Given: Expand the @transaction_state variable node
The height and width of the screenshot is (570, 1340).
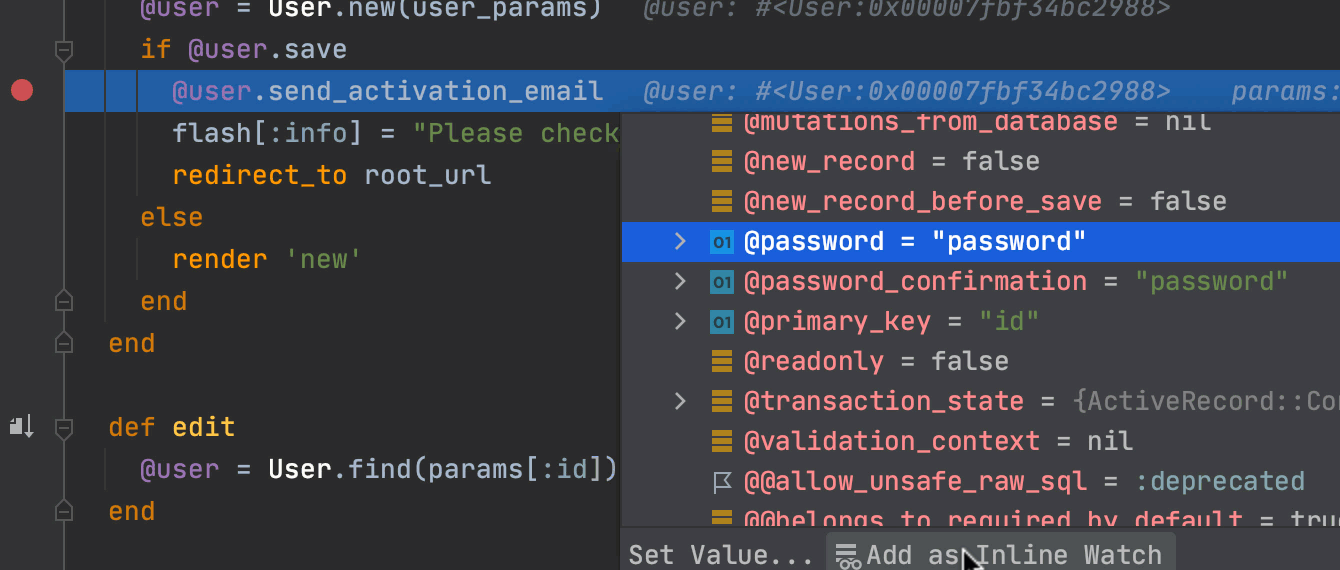Looking at the screenshot, I should coord(680,401).
